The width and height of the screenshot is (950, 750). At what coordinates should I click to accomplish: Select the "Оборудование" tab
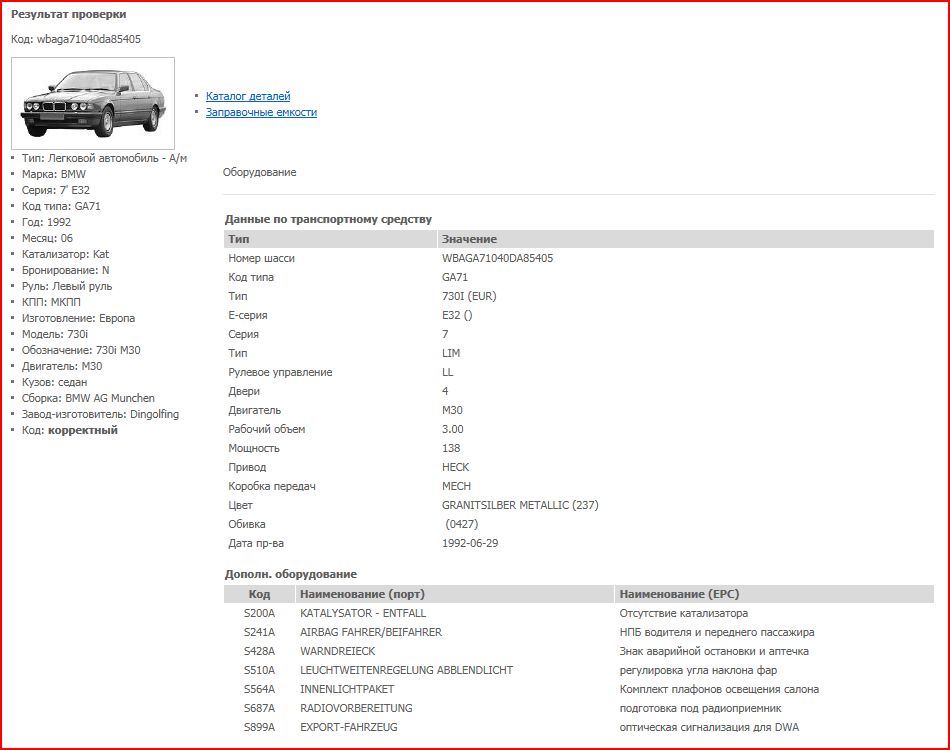(259, 172)
